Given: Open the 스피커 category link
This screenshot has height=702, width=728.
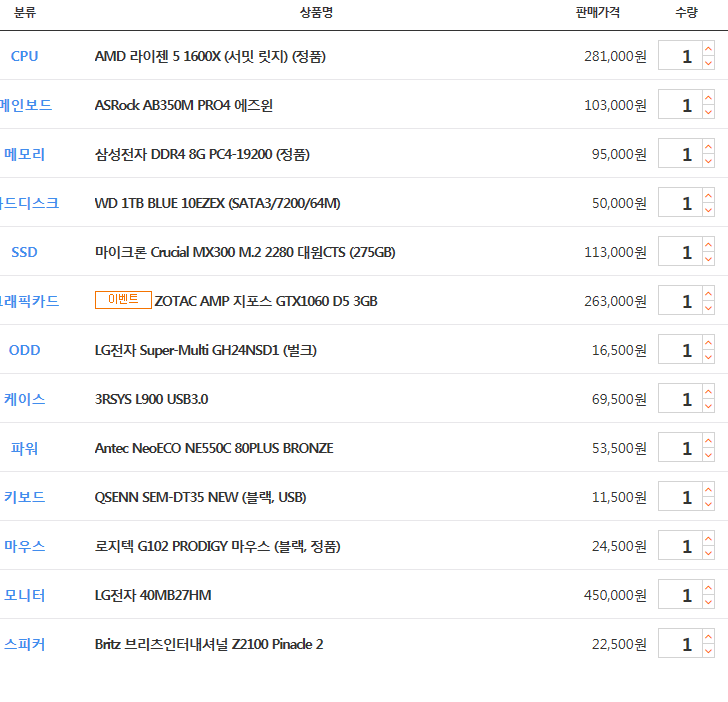Looking at the screenshot, I should click(25, 644).
